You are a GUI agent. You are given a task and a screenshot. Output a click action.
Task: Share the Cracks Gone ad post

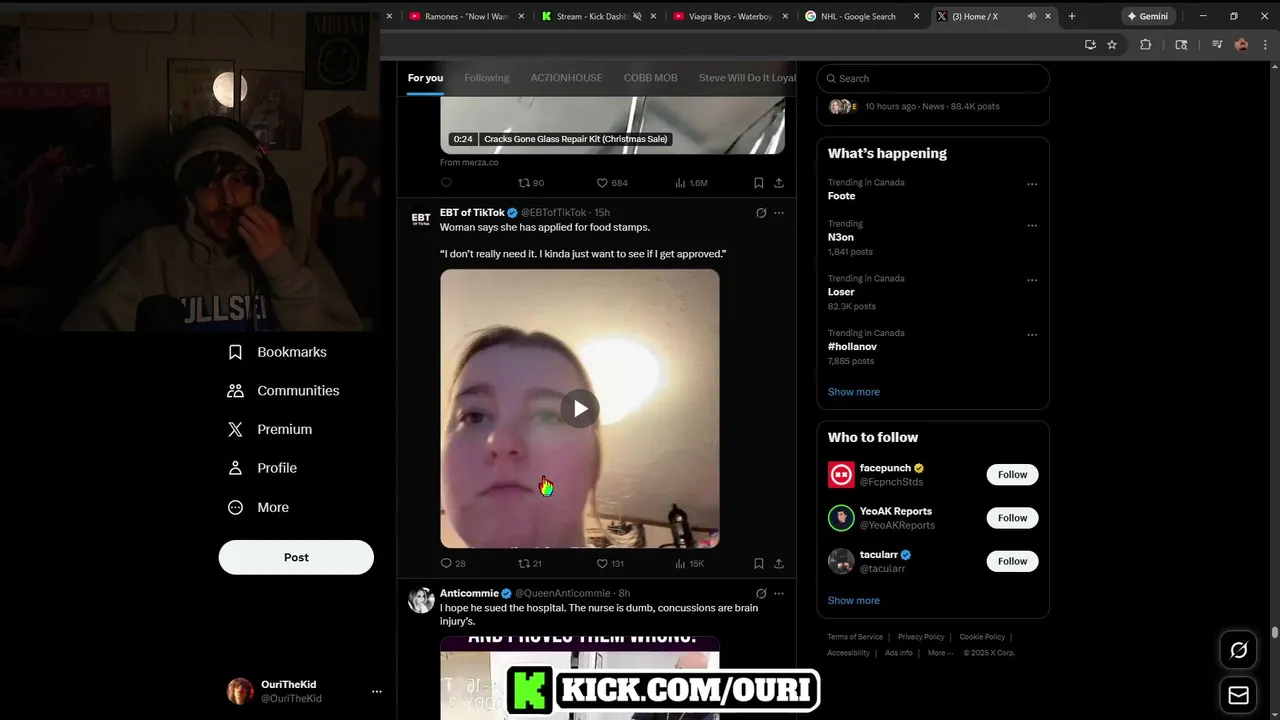(779, 183)
